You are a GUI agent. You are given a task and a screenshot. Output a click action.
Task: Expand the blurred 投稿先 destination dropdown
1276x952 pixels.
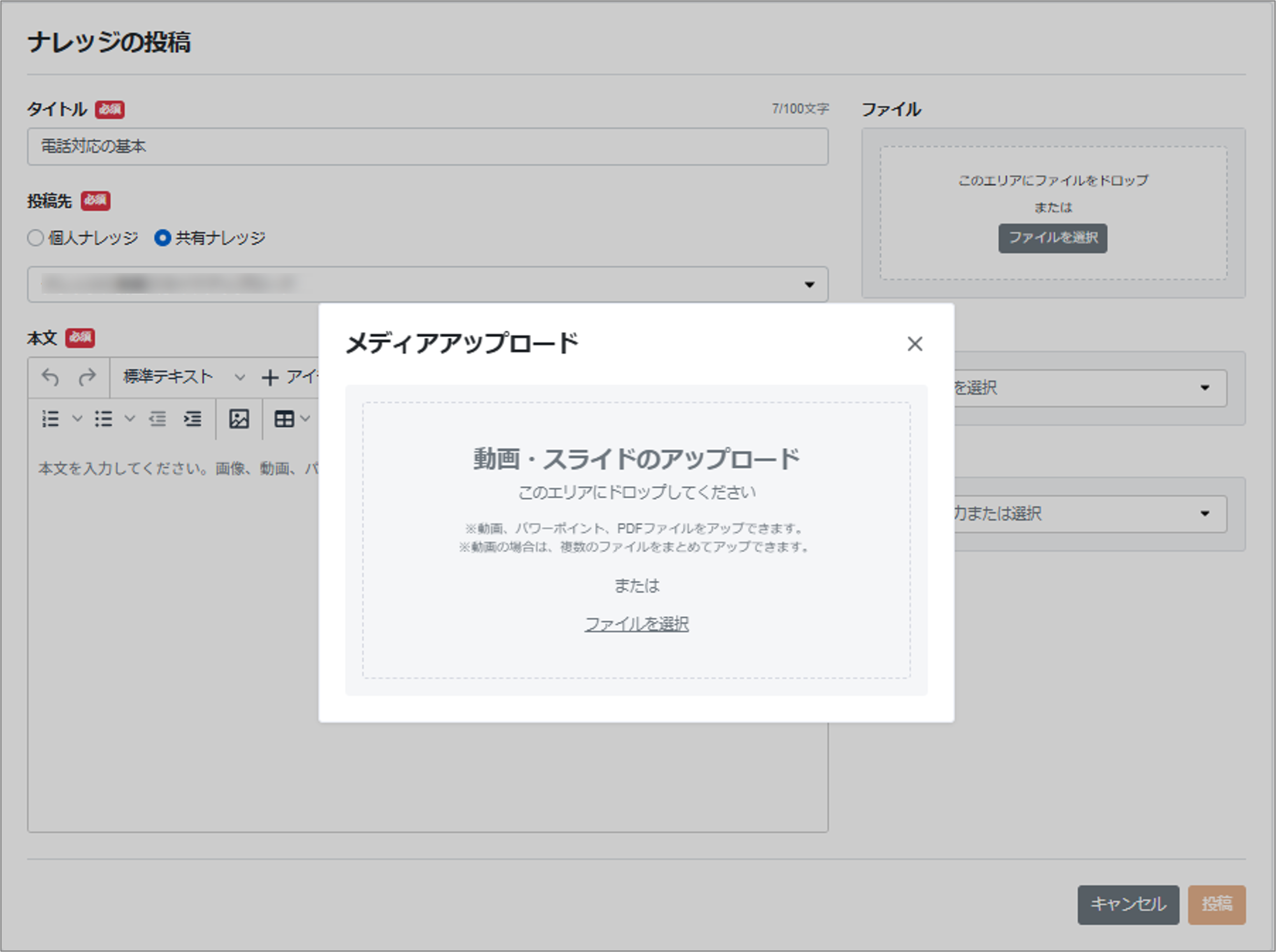tap(809, 285)
